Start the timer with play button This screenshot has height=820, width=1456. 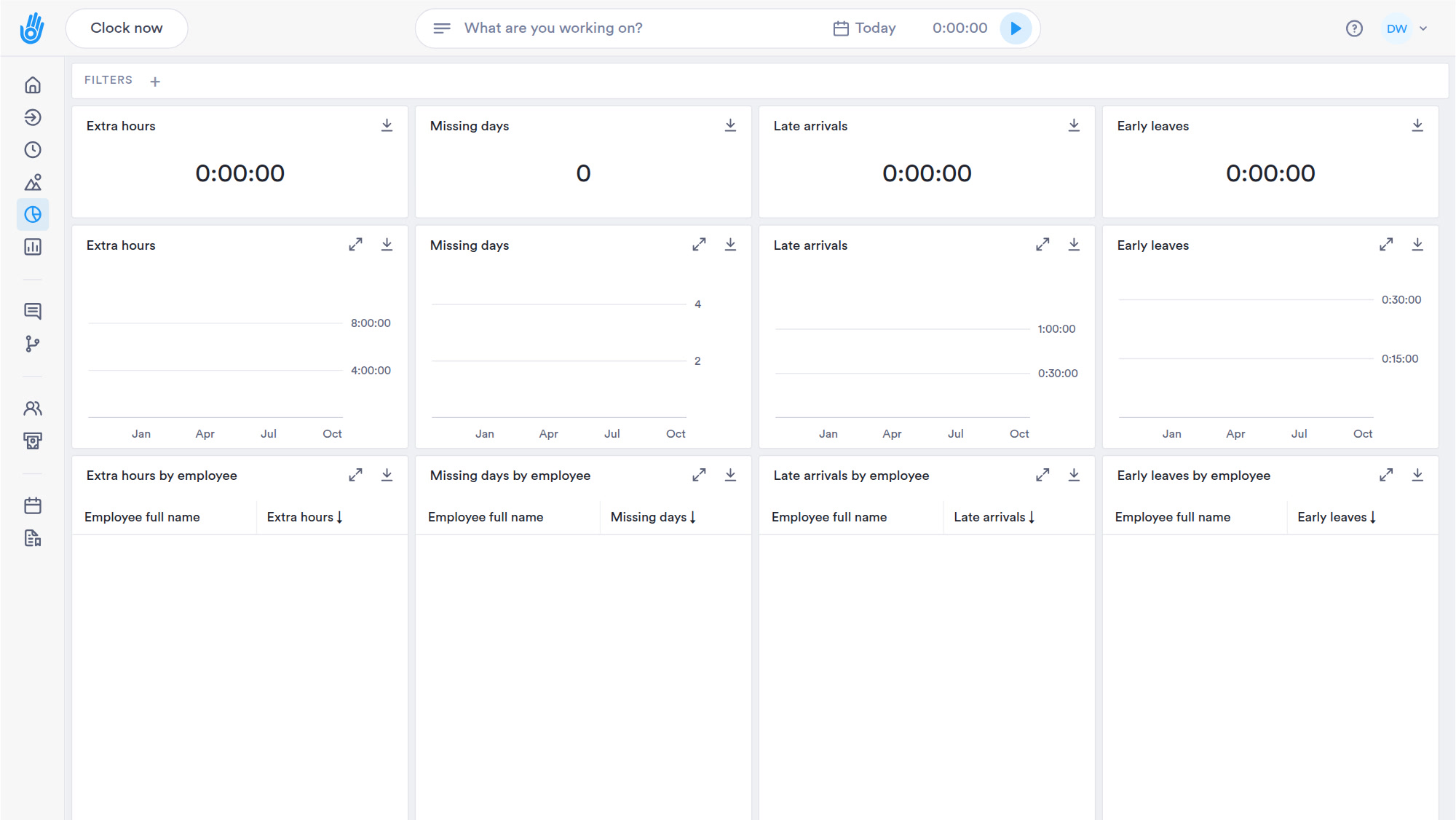coord(1016,28)
